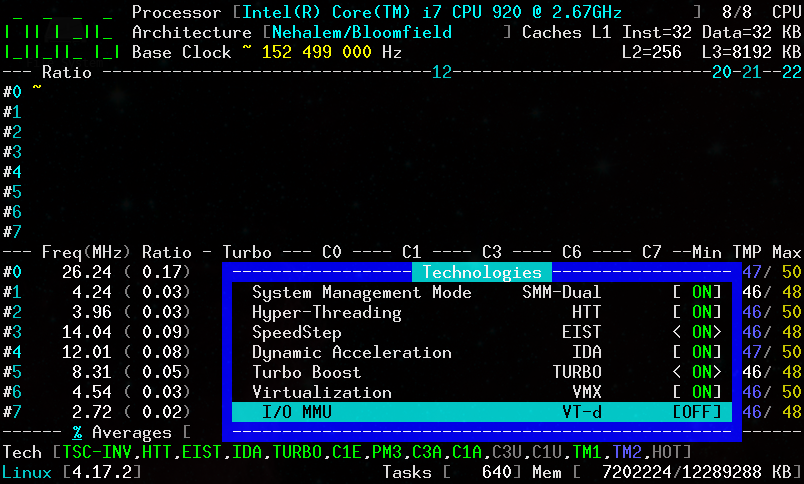804x484 pixels.
Task: Click the HOT tech flag
Action: [x=667, y=452]
